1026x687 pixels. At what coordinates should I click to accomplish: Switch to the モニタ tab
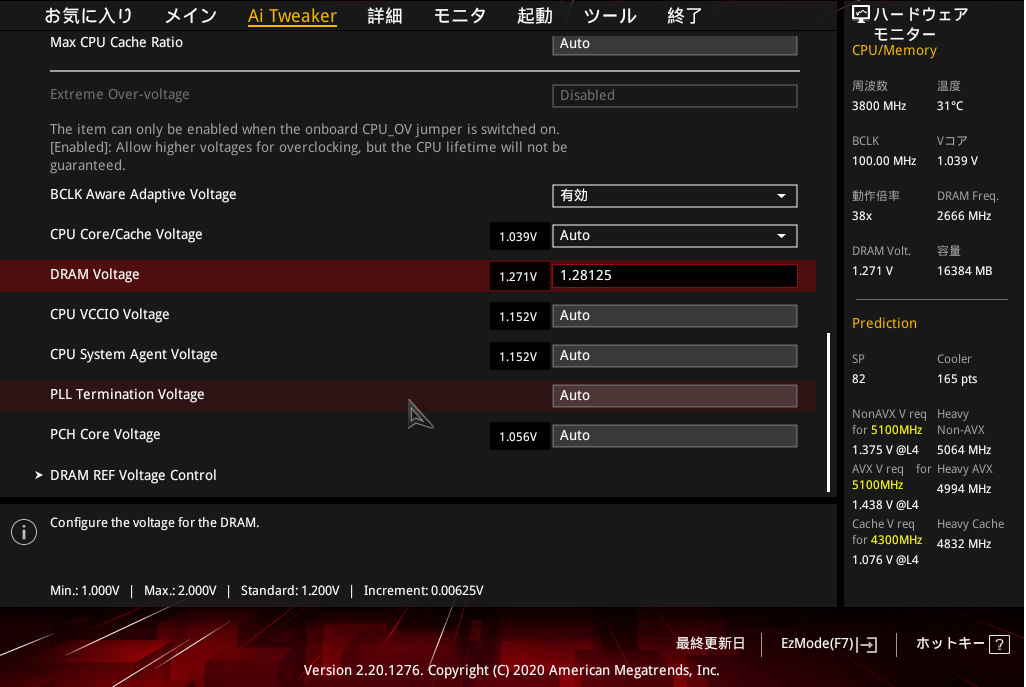click(460, 16)
